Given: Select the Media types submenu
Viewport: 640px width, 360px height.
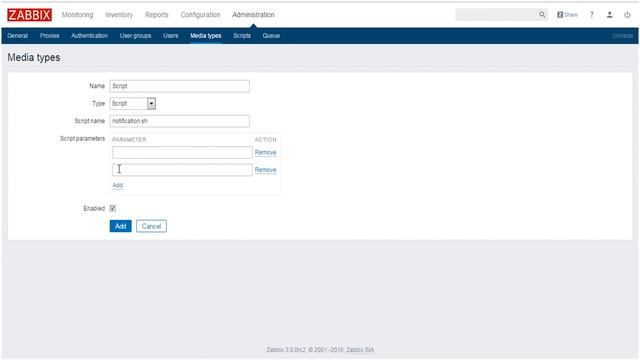Looking at the screenshot, I should click(206, 36).
